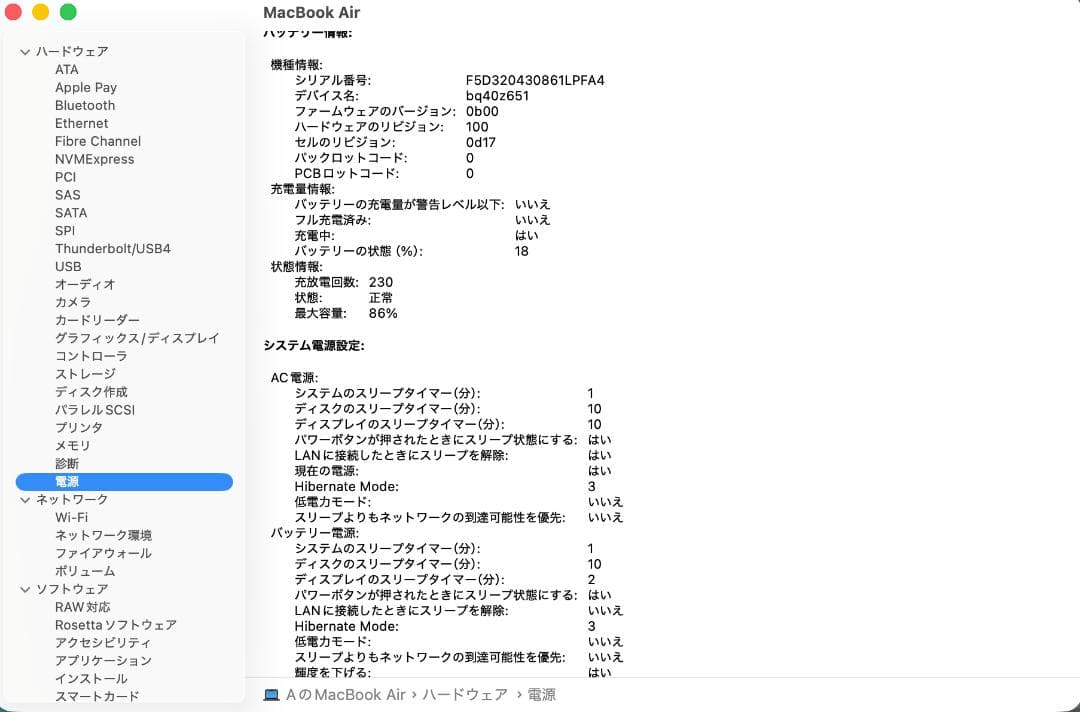
Task: Open グラフィックス/ディスプレイ details
Action: coord(136,338)
